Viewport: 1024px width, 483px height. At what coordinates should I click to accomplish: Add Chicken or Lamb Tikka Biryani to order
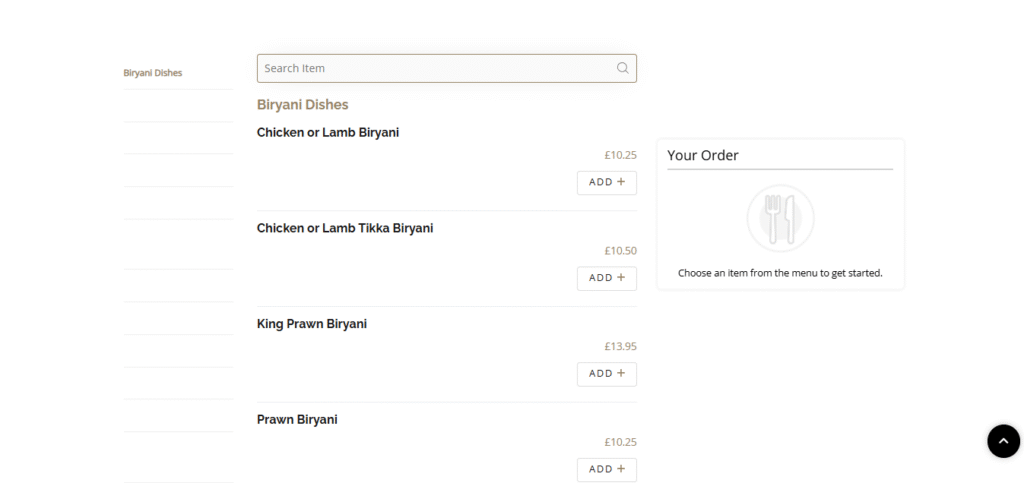(x=606, y=278)
